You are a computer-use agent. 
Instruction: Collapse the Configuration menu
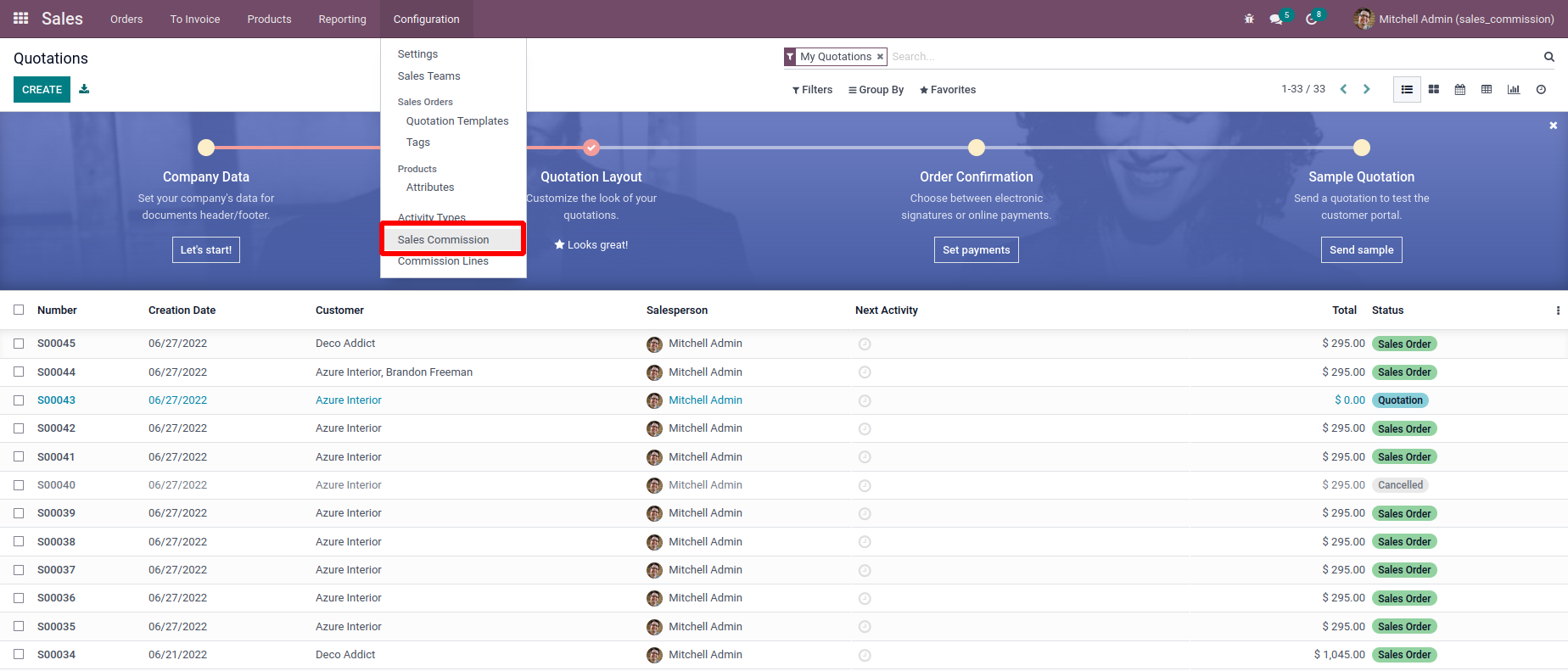pos(427,19)
